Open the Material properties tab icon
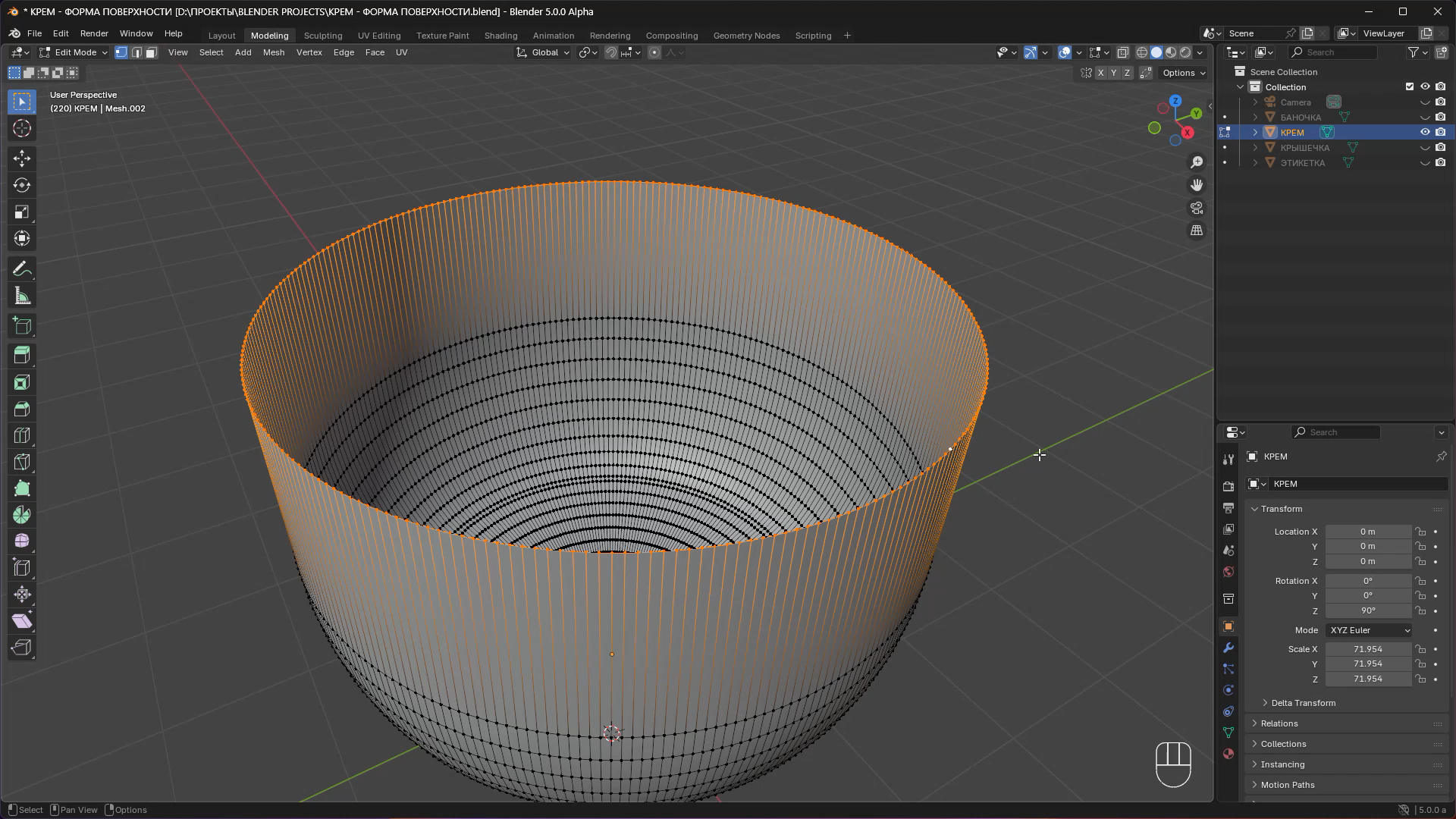This screenshot has width=1456, height=819. tap(1228, 754)
